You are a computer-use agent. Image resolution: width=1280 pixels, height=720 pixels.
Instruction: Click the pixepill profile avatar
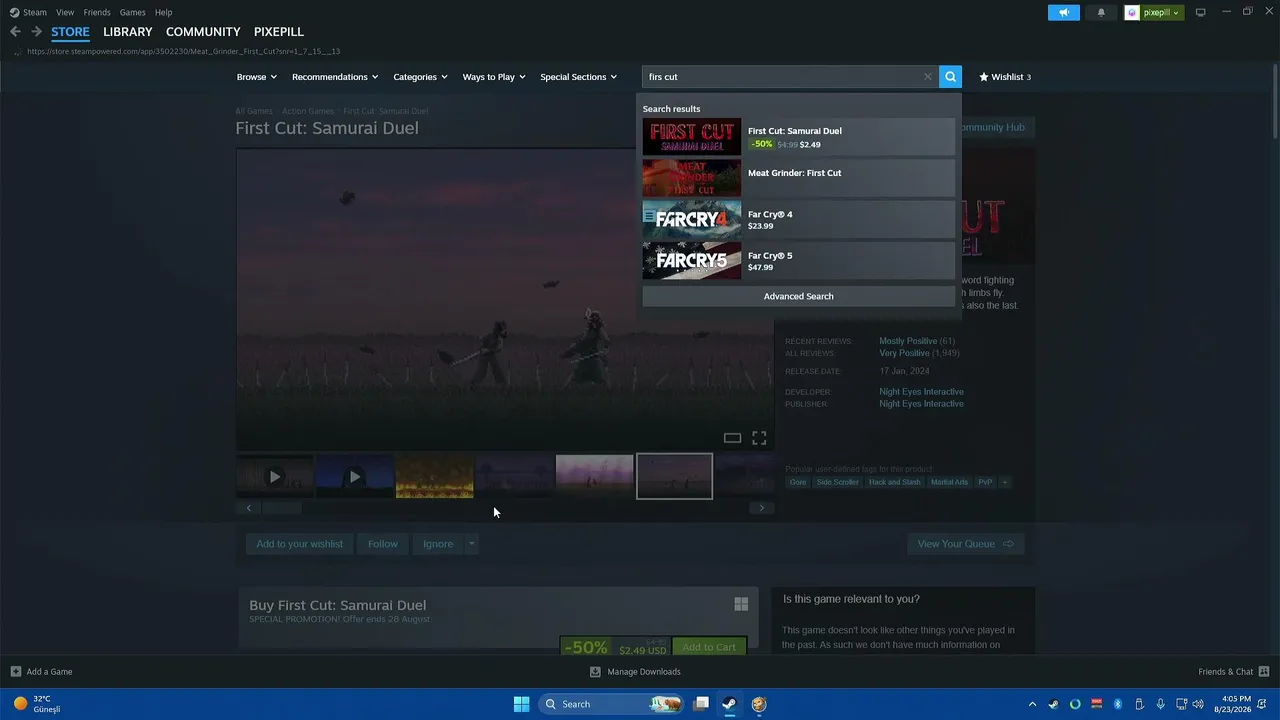(x=1132, y=12)
